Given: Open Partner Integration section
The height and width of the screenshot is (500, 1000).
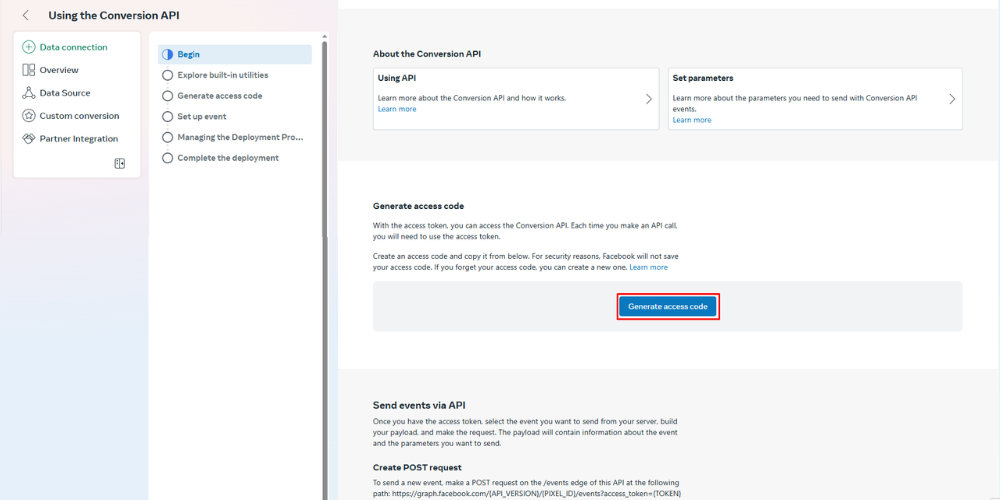Looking at the screenshot, I should 78,139.
